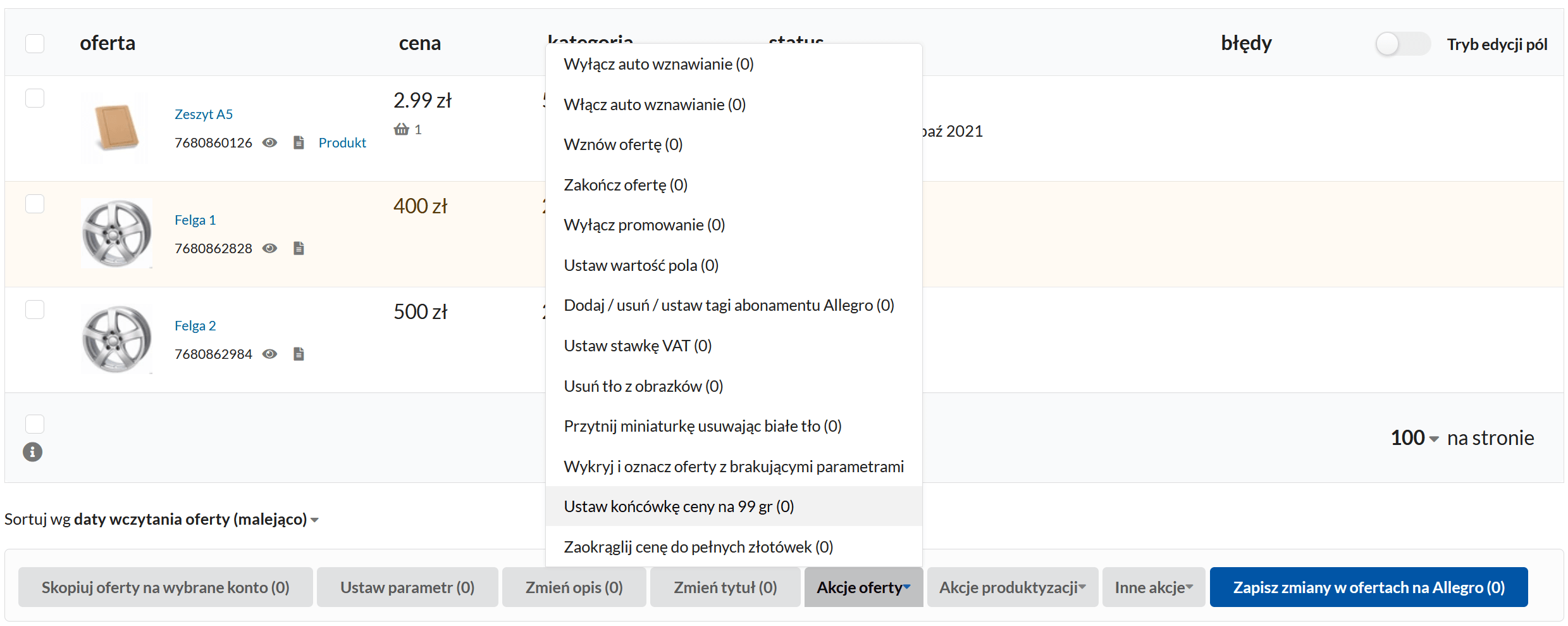The width and height of the screenshot is (1568, 626).
Task: Collapse the Akcje oferty dropdown button
Action: (863, 587)
